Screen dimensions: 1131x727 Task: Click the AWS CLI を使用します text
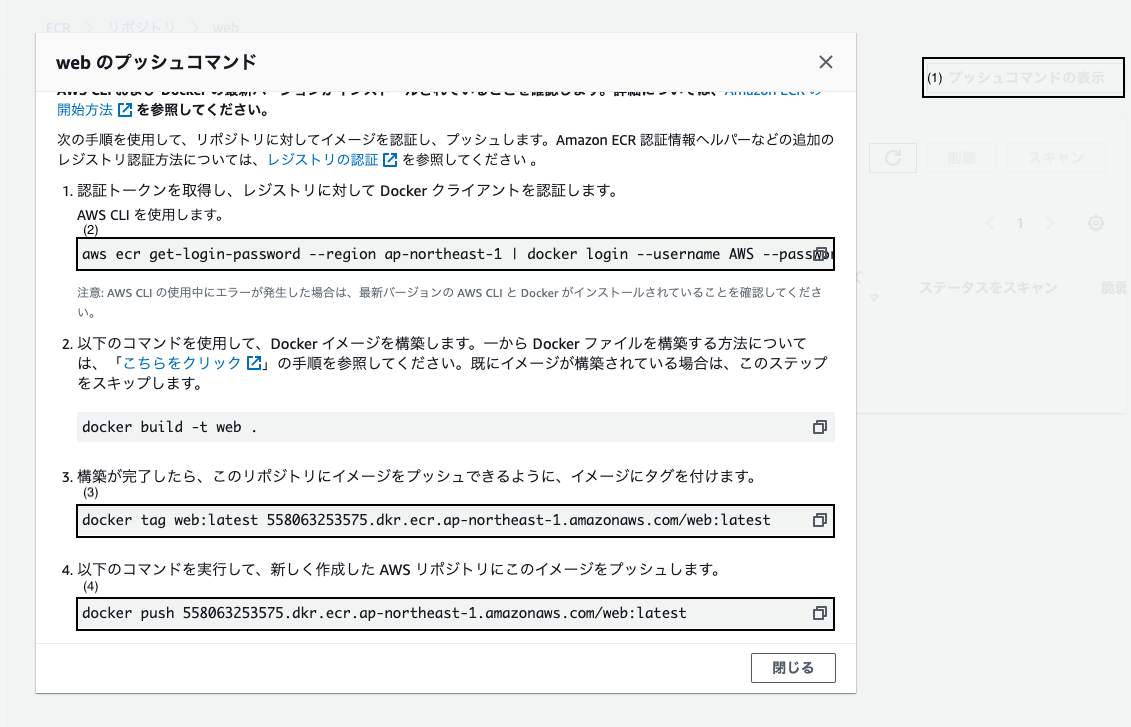point(150,215)
